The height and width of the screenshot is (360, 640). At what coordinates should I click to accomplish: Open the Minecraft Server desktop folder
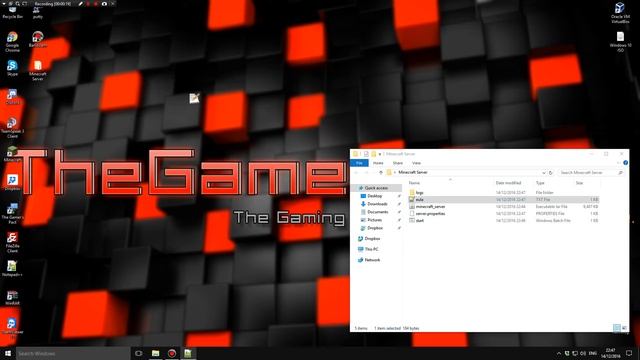[x=38, y=71]
